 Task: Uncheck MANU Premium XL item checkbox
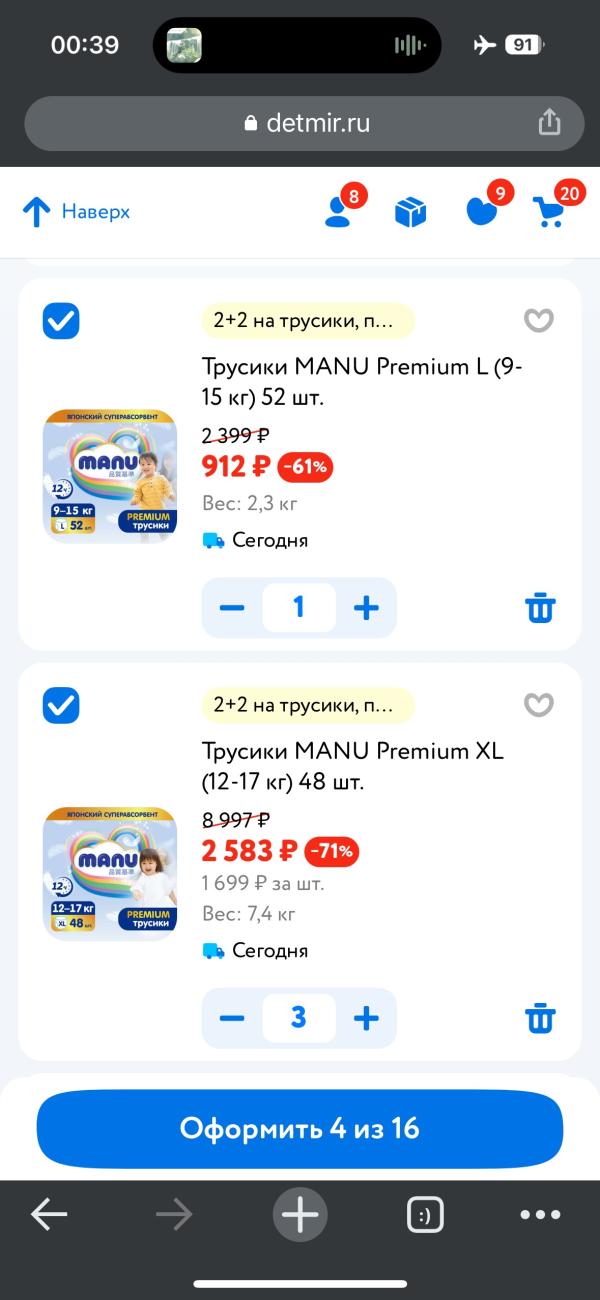coord(61,705)
